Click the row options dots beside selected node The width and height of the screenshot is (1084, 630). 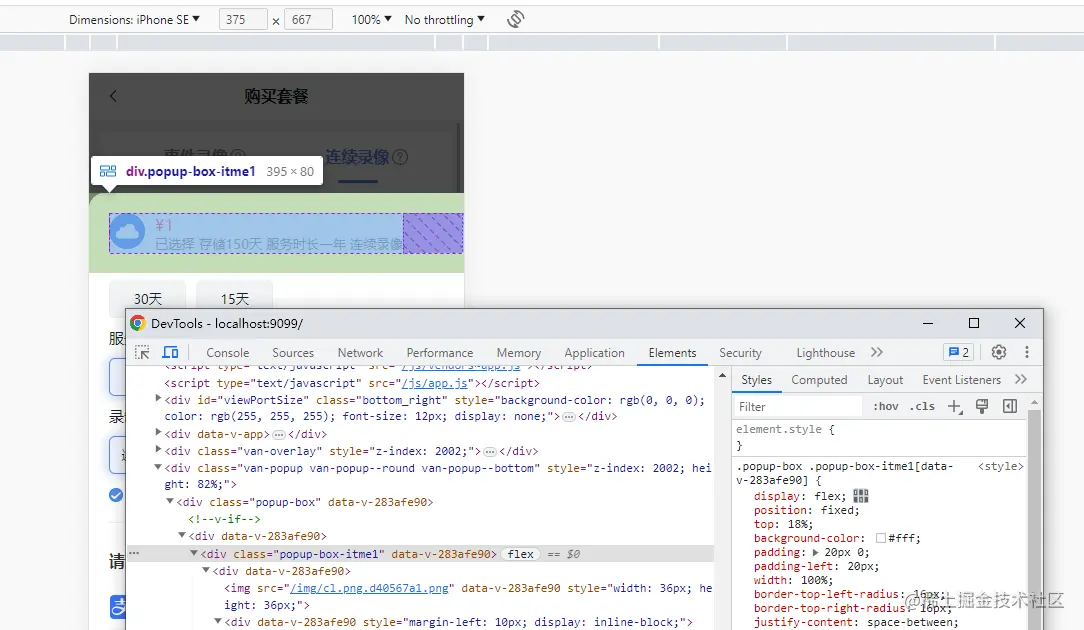(x=134, y=553)
